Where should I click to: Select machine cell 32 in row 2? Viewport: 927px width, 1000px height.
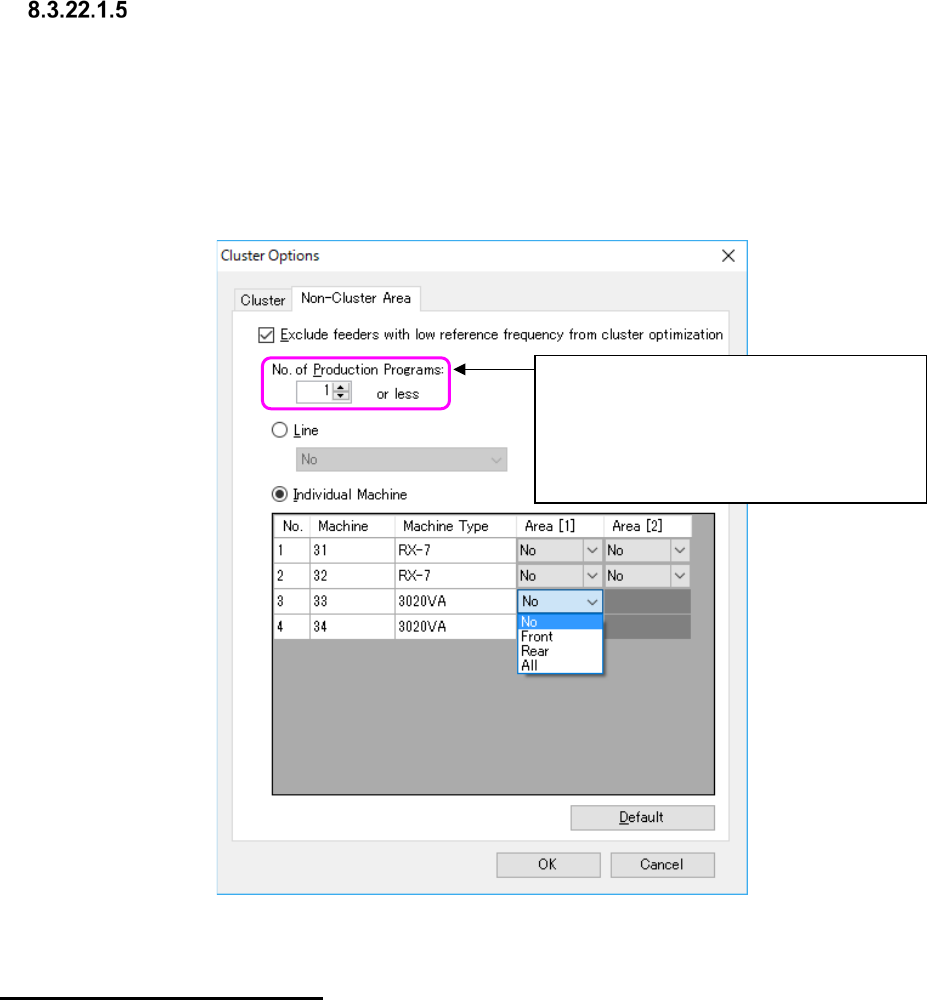point(352,575)
